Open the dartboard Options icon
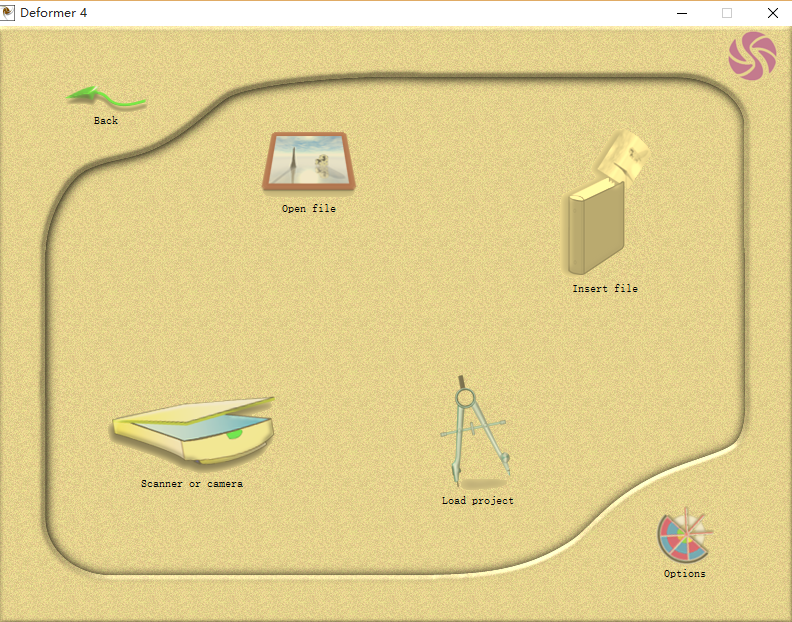Screen dimensions: 792x622 pos(684,536)
